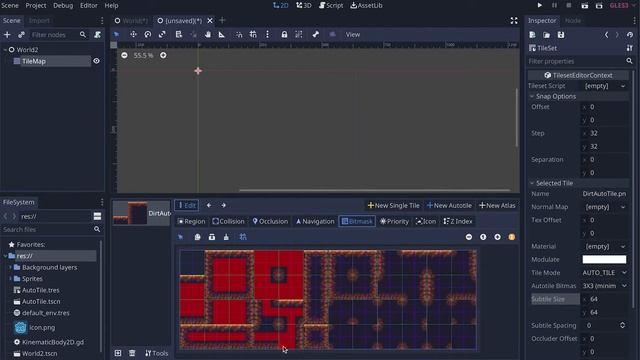The image size is (640, 360).
Task: Play the project
Action: point(540,5)
